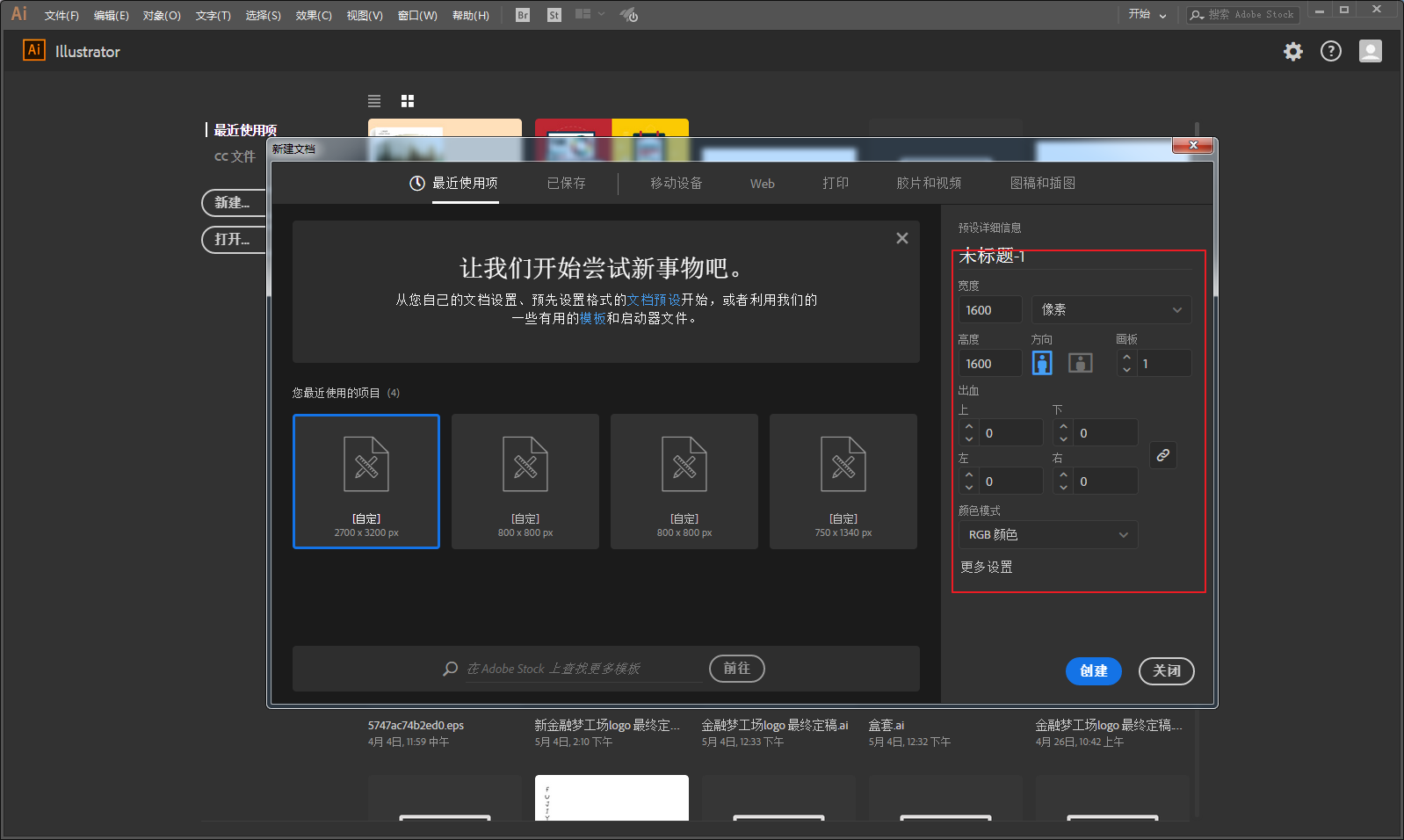Adjust the right bleed stepper arrows
1404x840 pixels.
coord(1064,481)
